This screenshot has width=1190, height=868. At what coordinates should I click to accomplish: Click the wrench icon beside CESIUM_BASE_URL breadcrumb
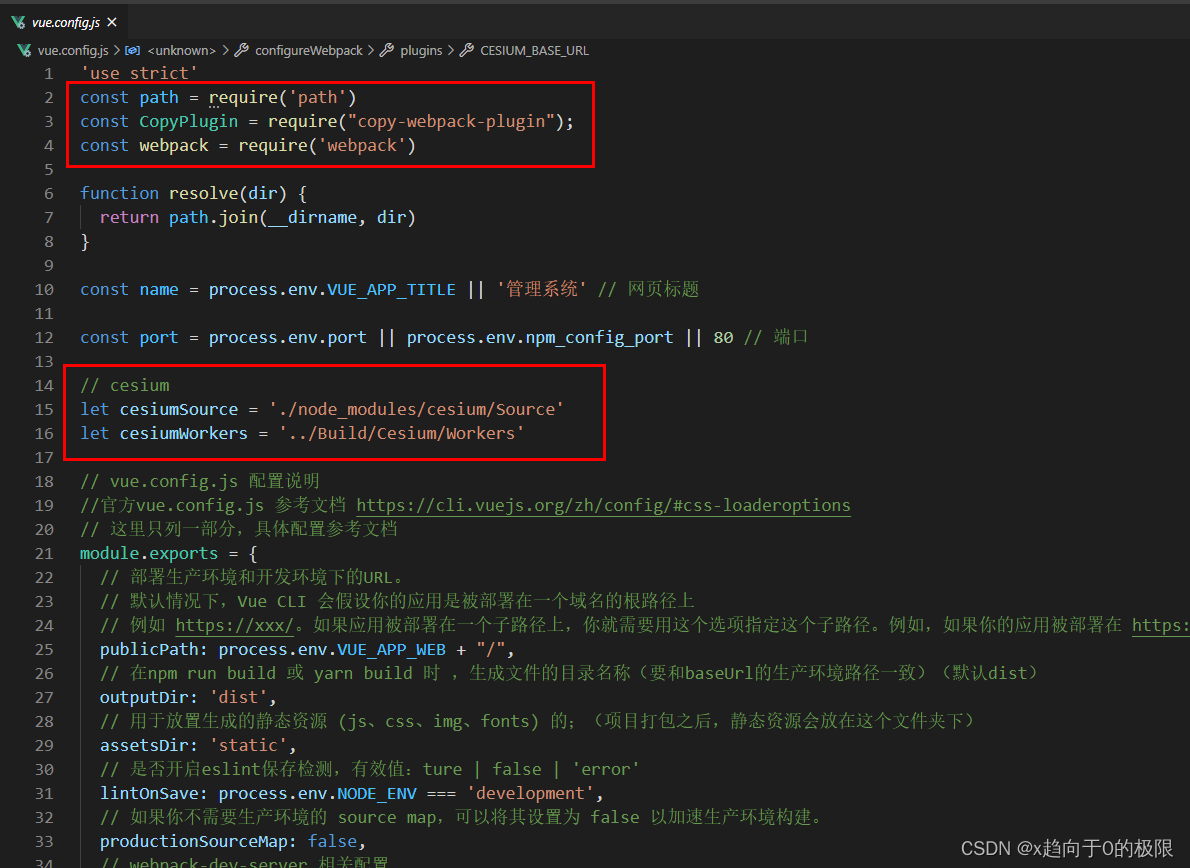point(466,49)
